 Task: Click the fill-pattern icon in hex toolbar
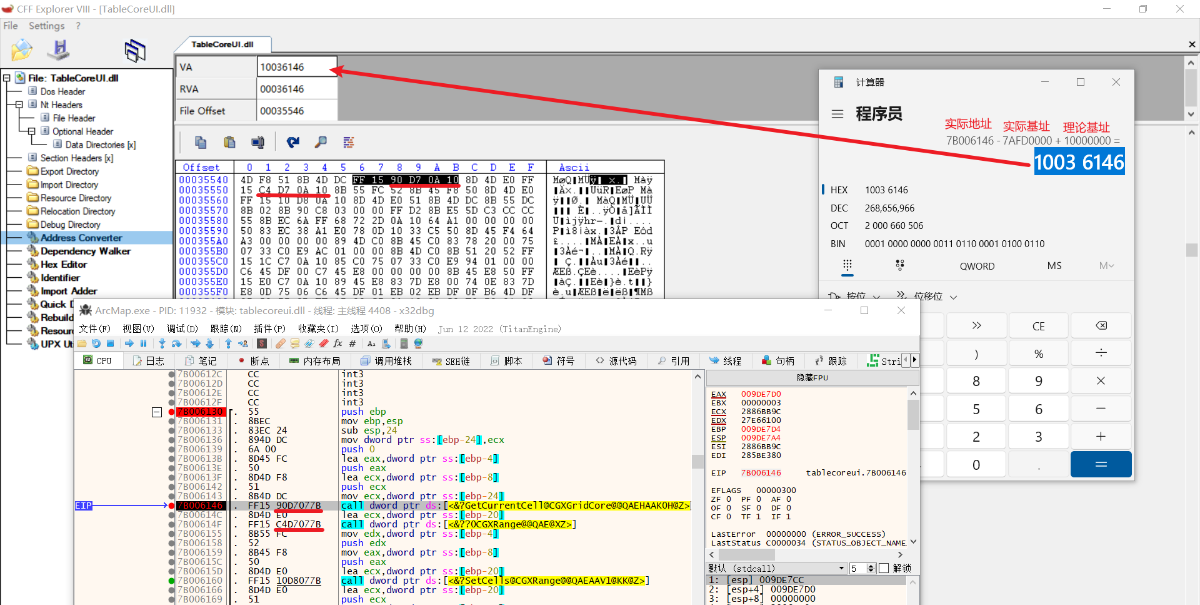(x=348, y=142)
